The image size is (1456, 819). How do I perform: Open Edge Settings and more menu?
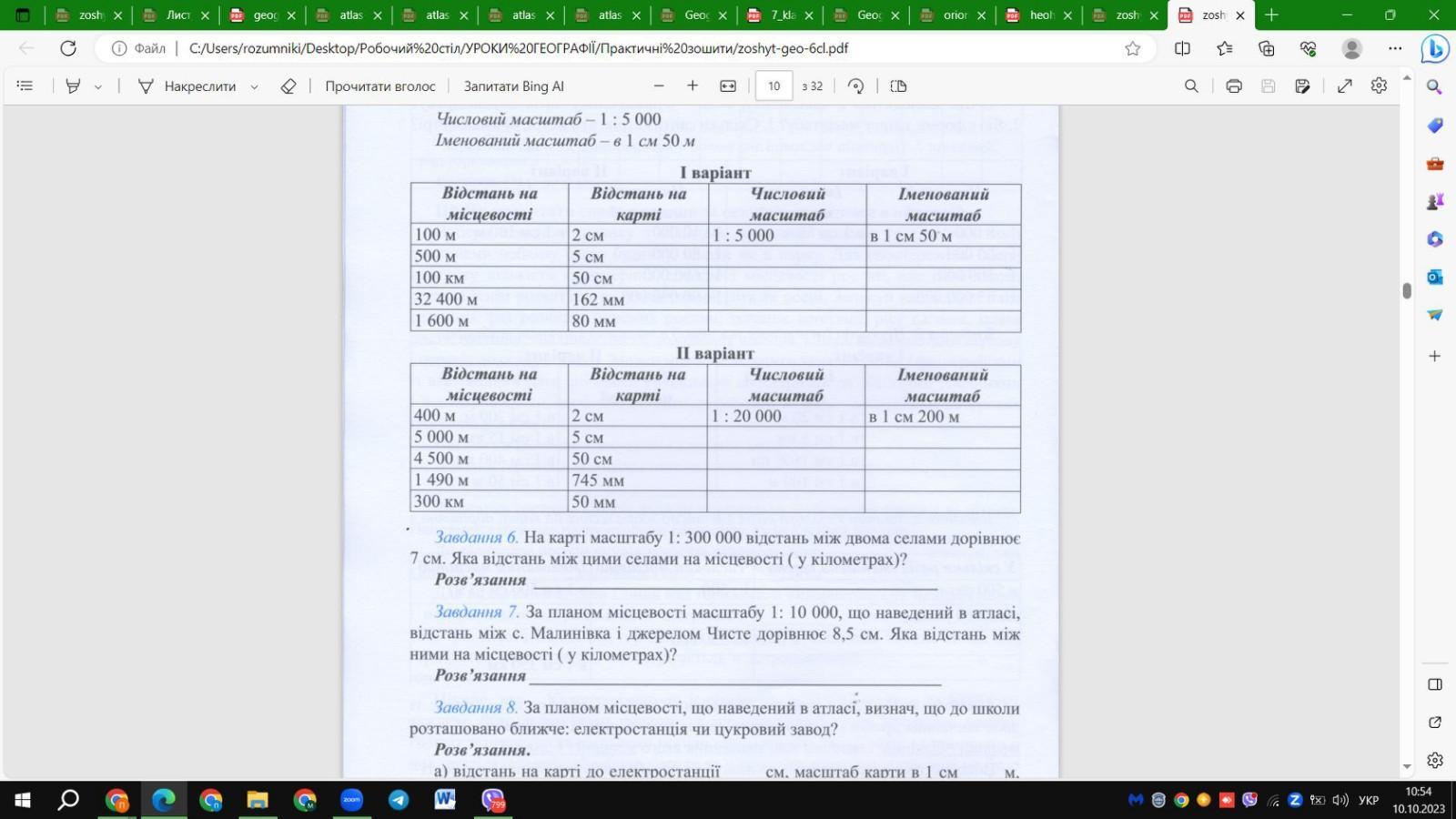click(1395, 48)
